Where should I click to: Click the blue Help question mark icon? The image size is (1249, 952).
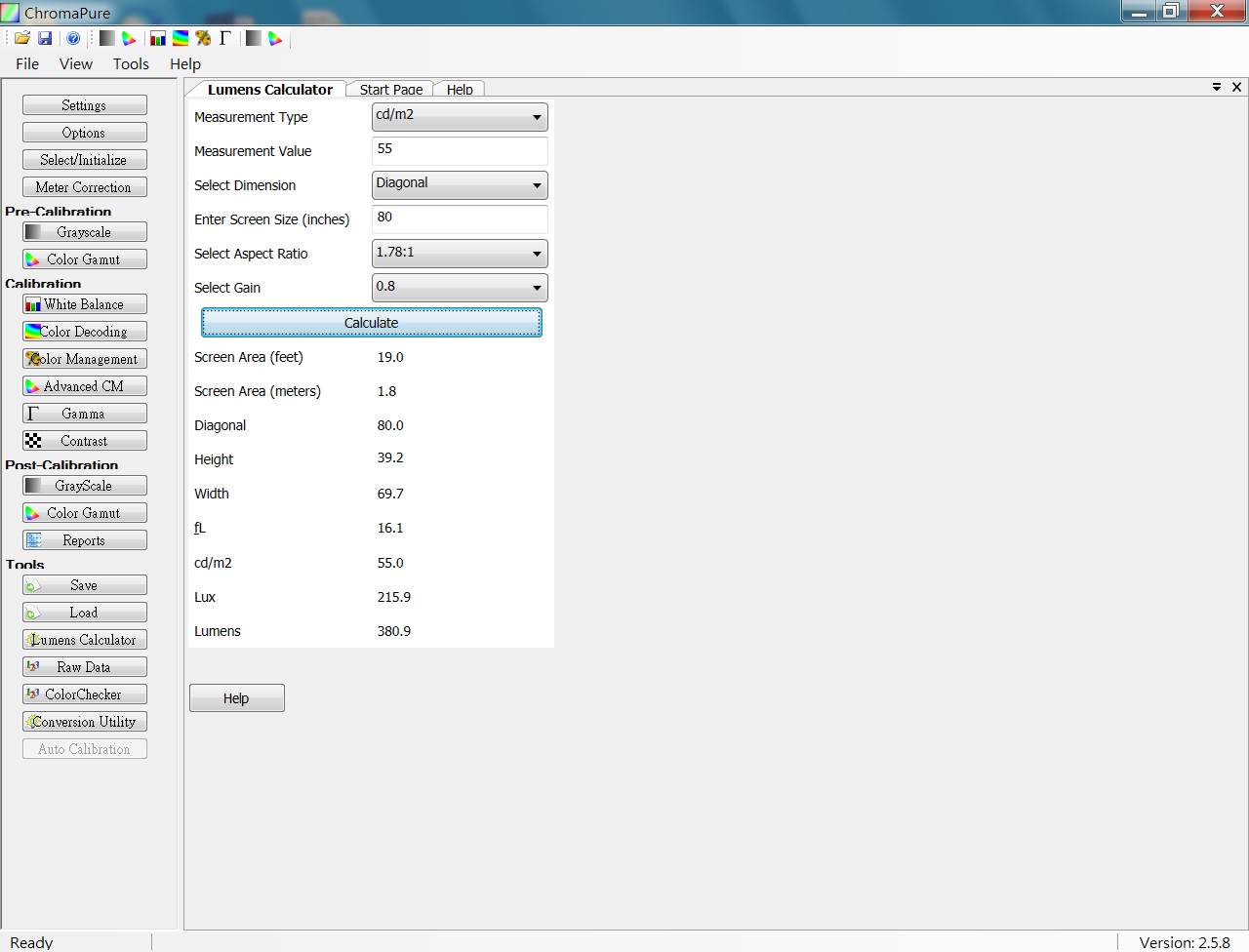point(73,38)
